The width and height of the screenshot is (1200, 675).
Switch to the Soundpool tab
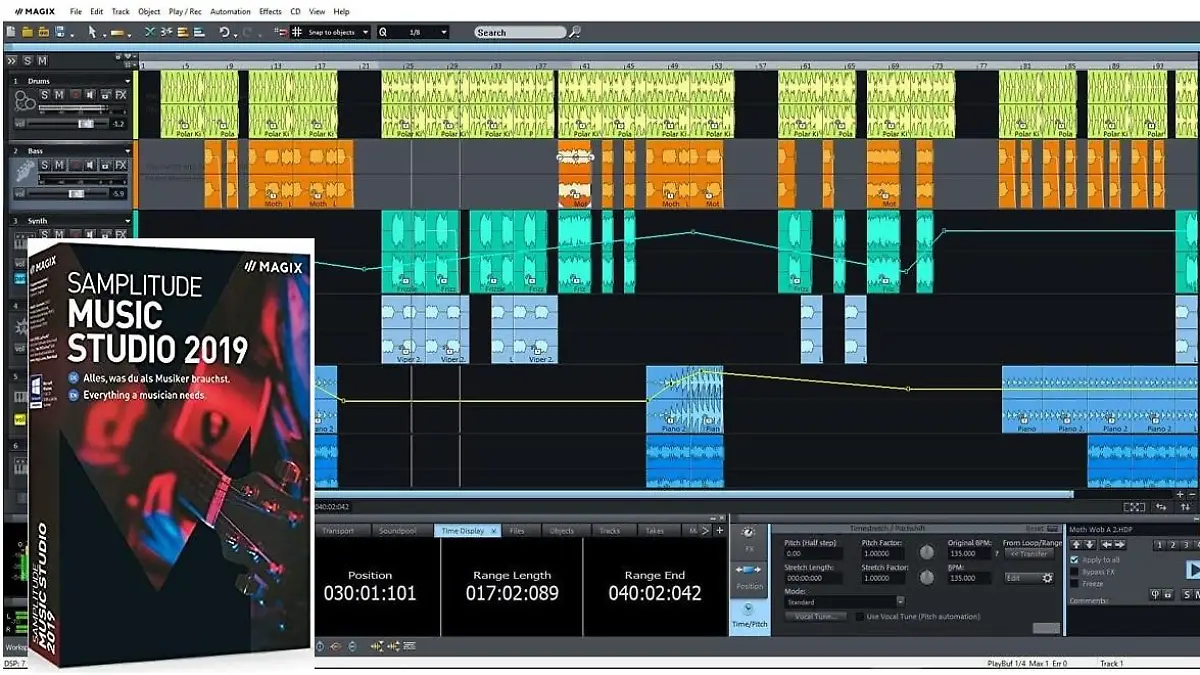pyautogui.click(x=397, y=531)
